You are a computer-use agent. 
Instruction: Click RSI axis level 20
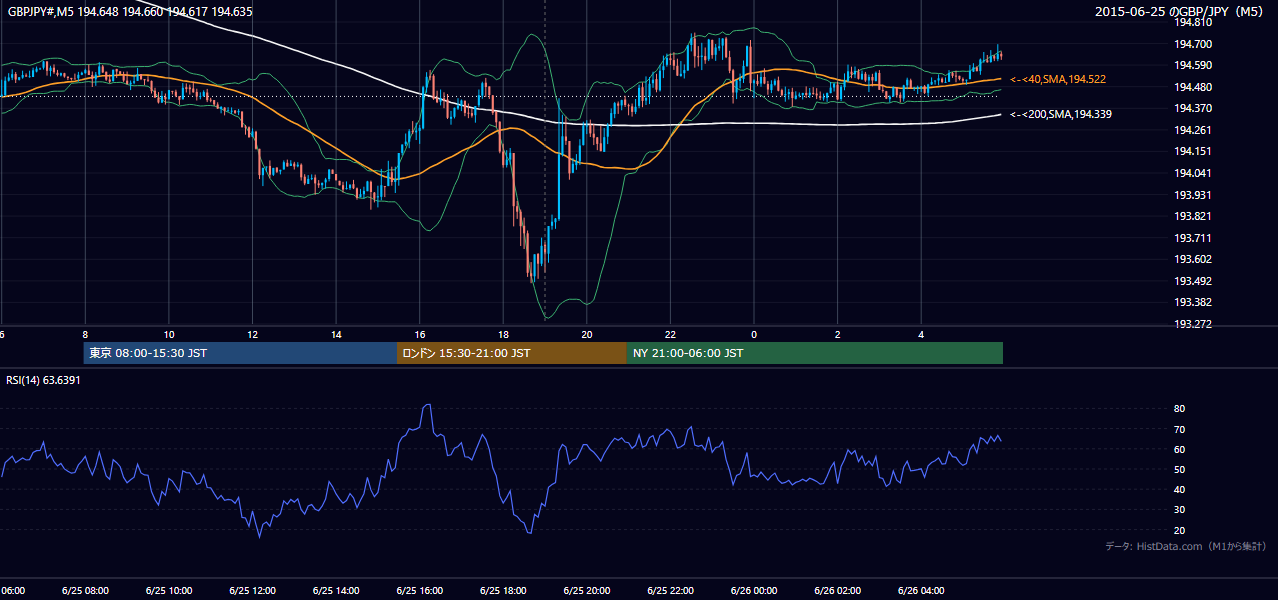pos(1179,530)
